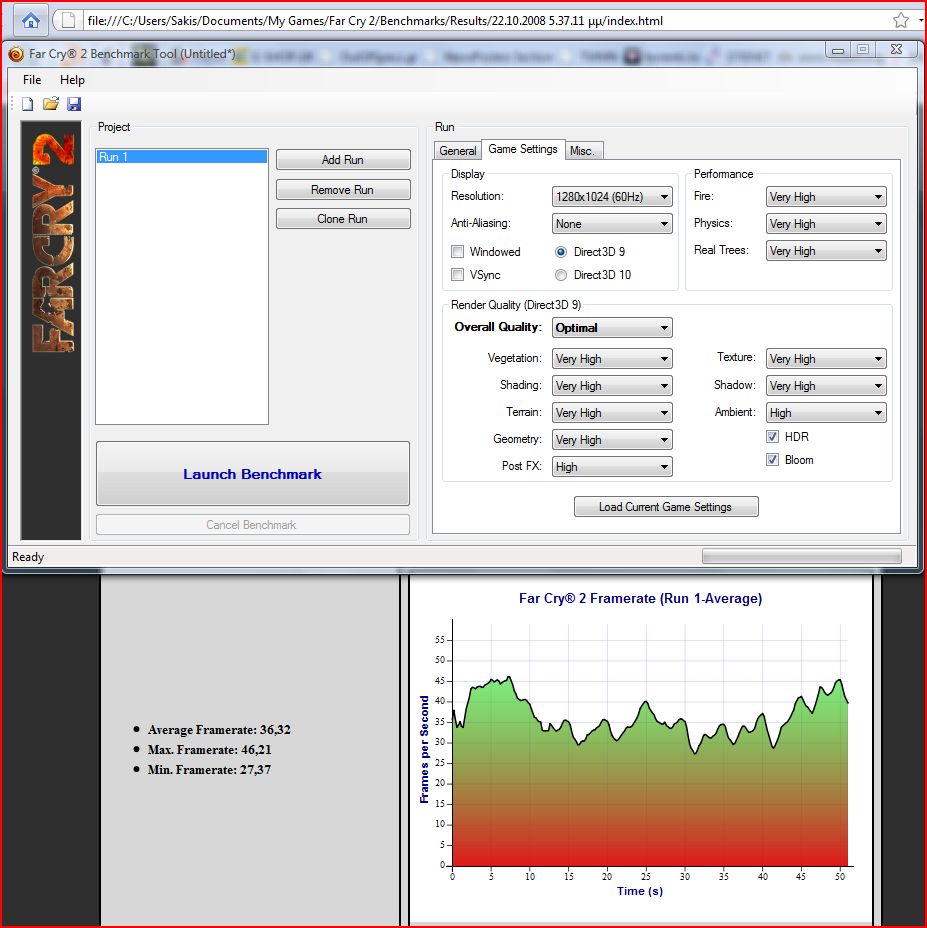Screen dimensions: 927x928
Task: Uncheck the Bloom checkbox
Action: [x=772, y=460]
